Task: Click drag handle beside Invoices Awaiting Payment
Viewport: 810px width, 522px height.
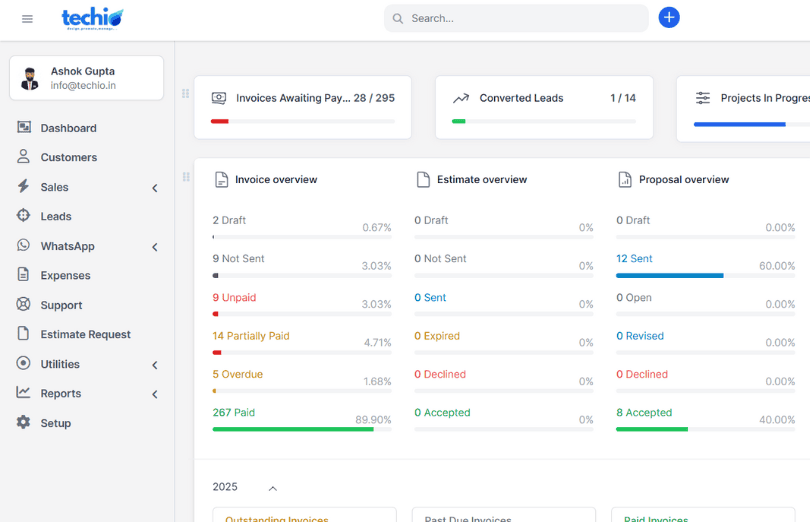Action: 185,94
